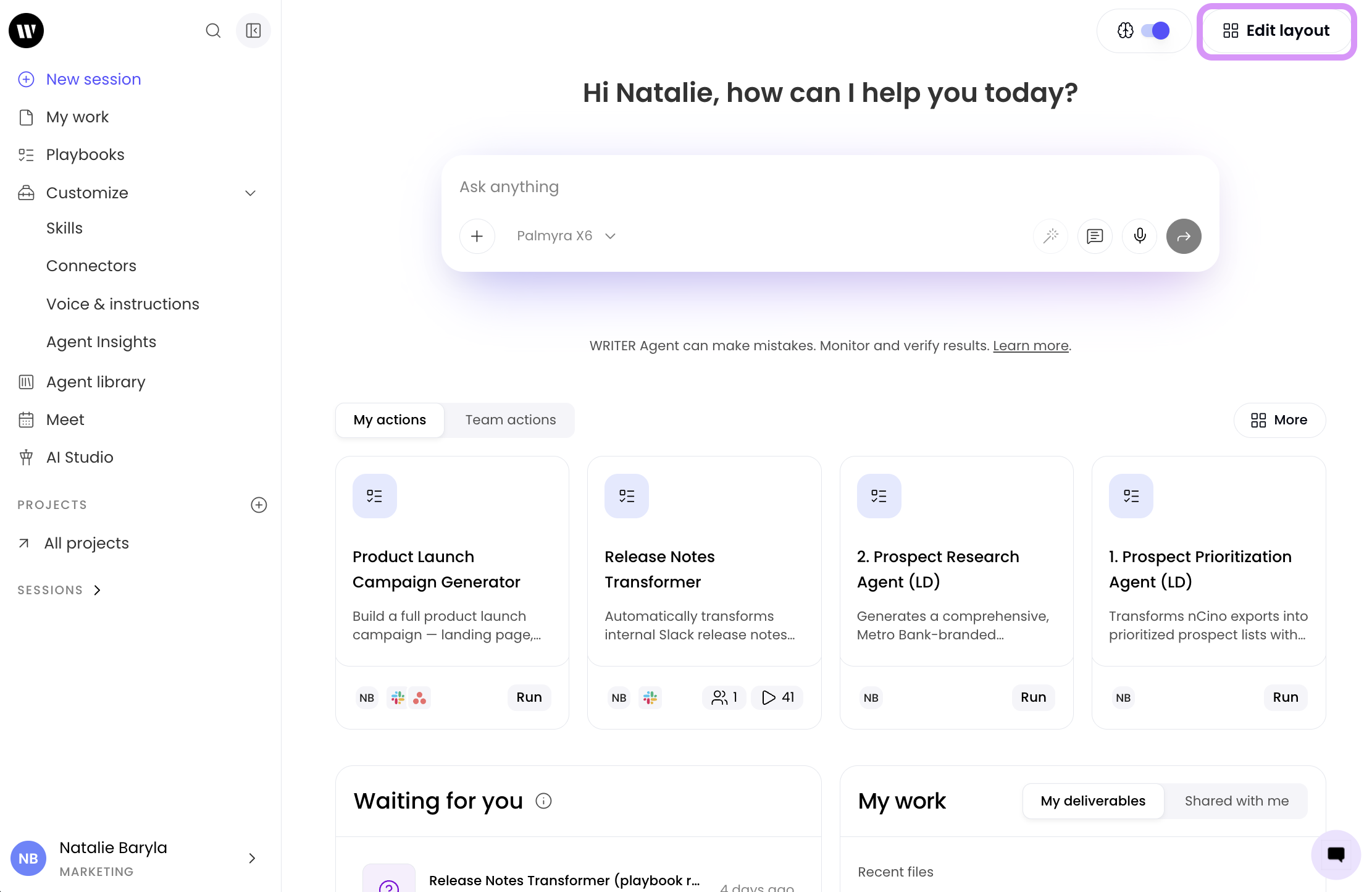This screenshot has height=892, width=1372.
Task: Run the Product Launch Campaign Generator
Action: [x=529, y=697]
